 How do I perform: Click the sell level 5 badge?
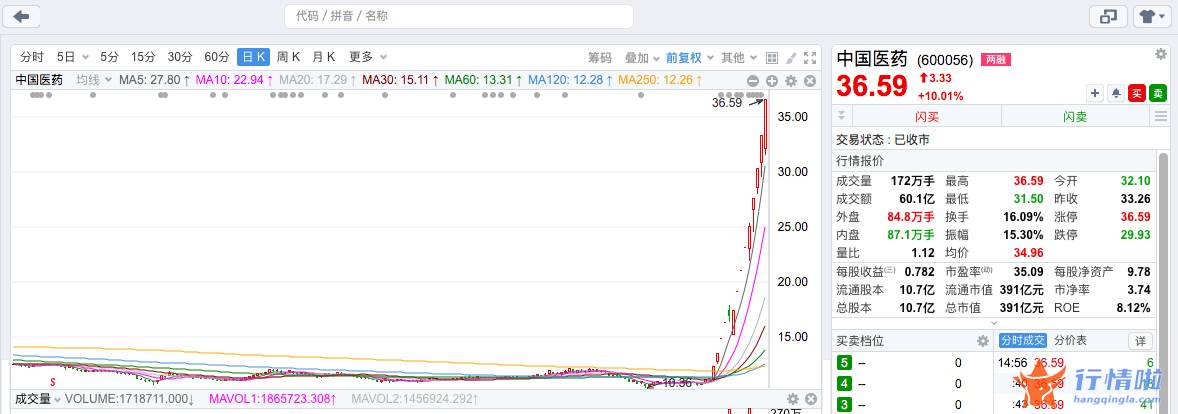844,364
